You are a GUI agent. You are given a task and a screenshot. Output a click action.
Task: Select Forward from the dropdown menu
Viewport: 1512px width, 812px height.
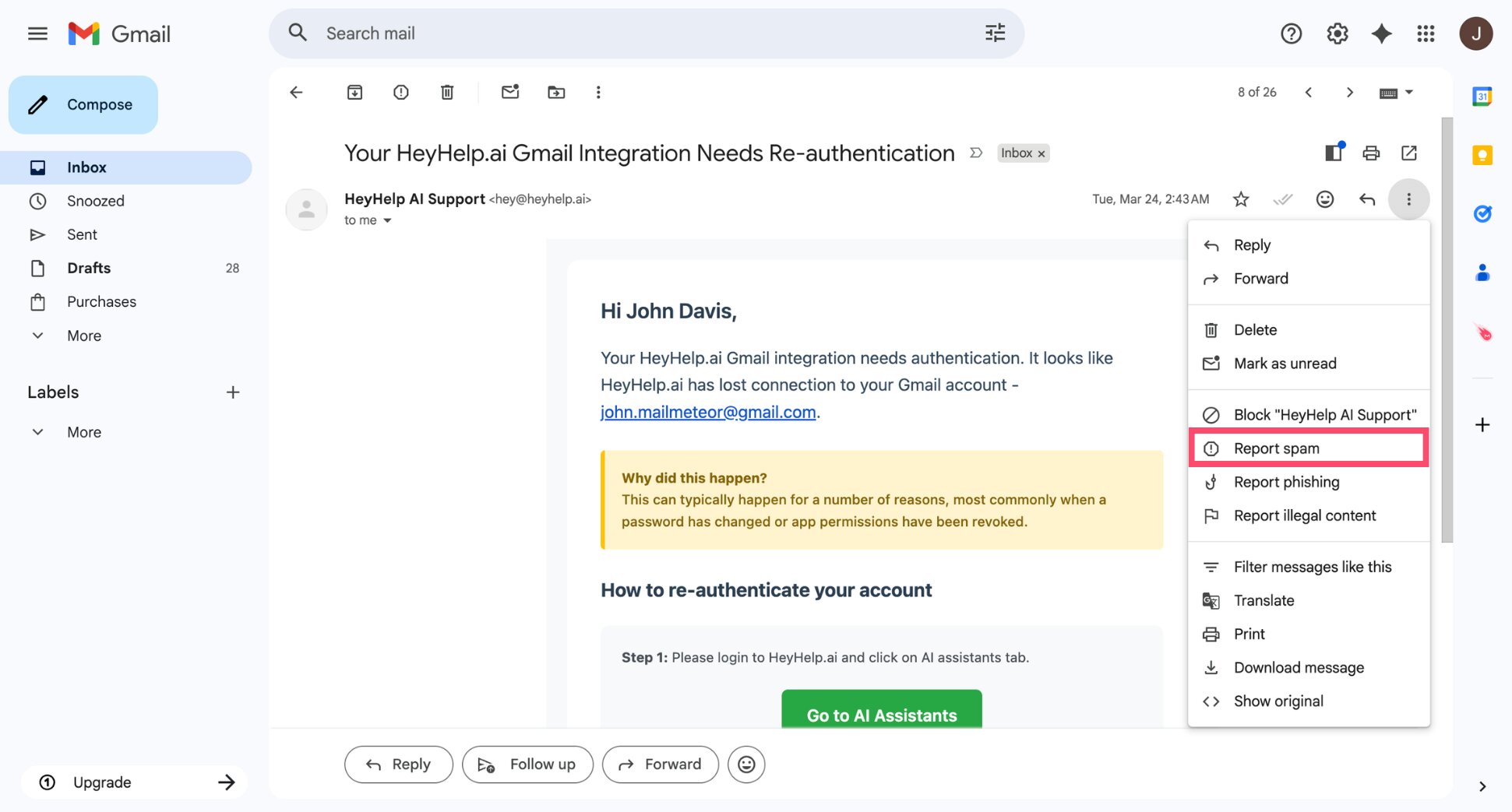pos(1309,279)
